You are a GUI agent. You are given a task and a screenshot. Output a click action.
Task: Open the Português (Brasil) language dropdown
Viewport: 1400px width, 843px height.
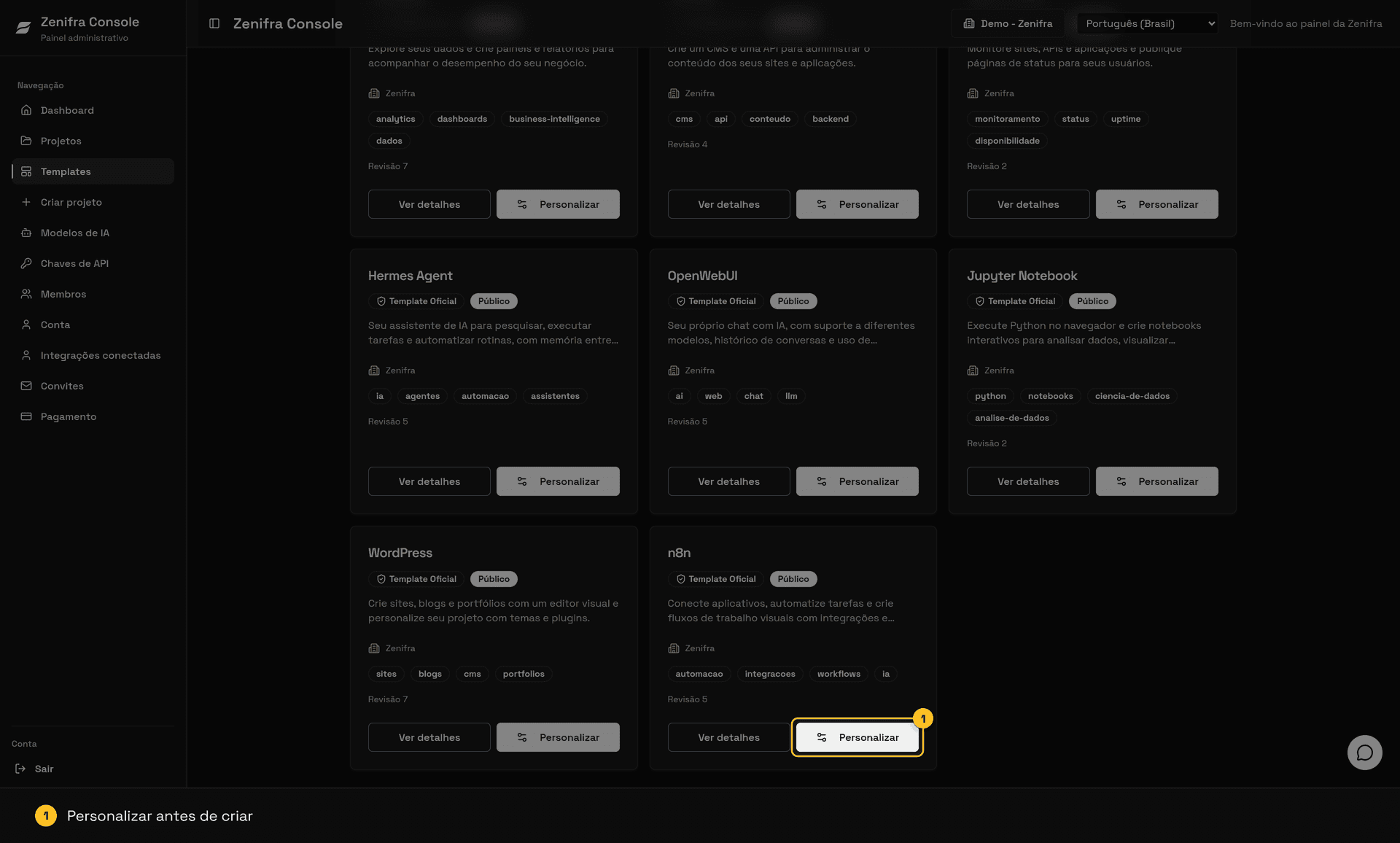pyautogui.click(x=1148, y=23)
